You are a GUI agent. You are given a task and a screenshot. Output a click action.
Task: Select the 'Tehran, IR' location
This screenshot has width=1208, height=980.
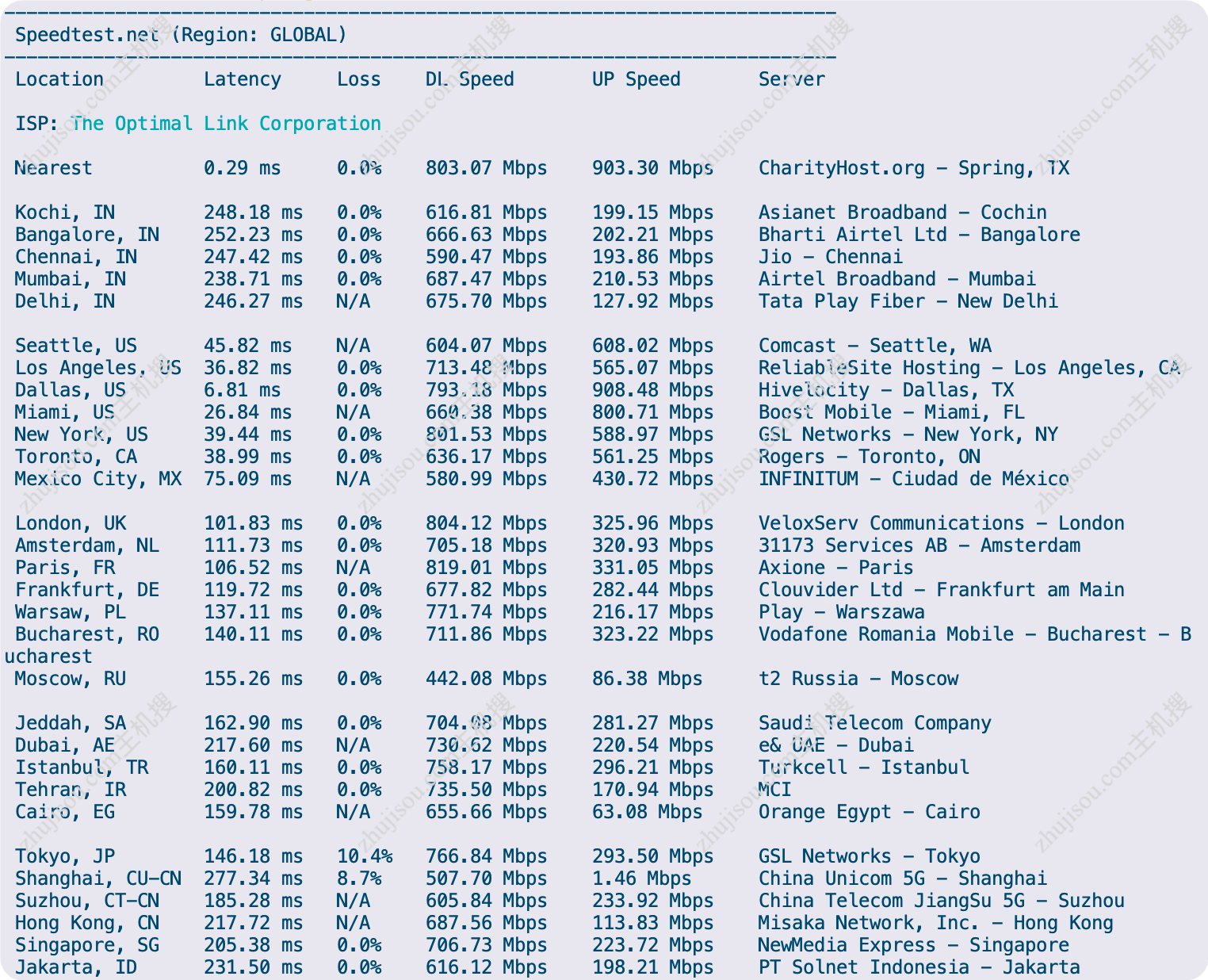(x=71, y=790)
